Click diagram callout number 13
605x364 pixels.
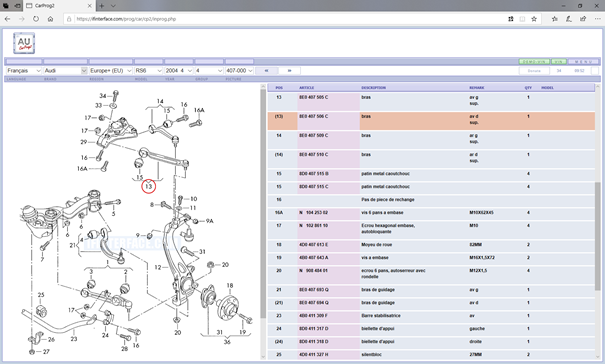click(149, 186)
